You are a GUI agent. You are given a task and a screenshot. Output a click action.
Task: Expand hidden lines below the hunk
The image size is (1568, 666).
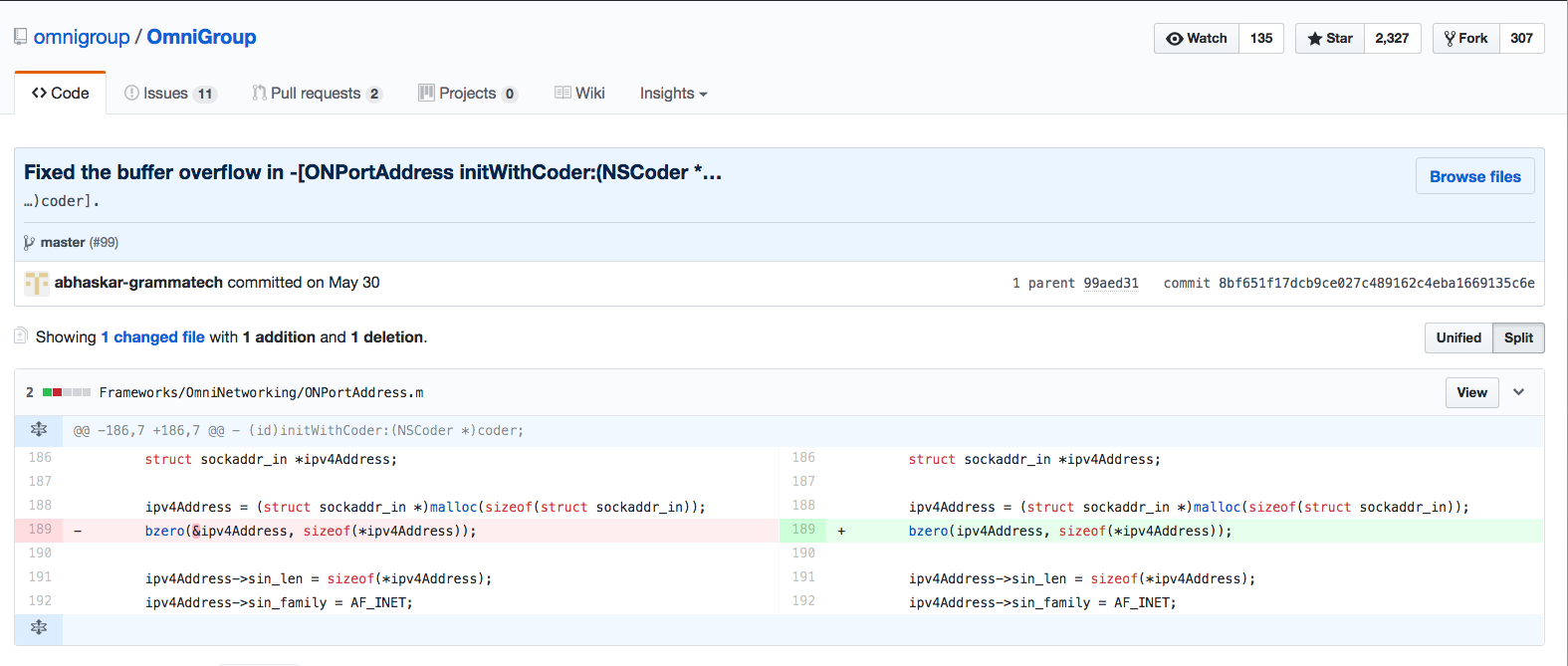[x=39, y=628]
